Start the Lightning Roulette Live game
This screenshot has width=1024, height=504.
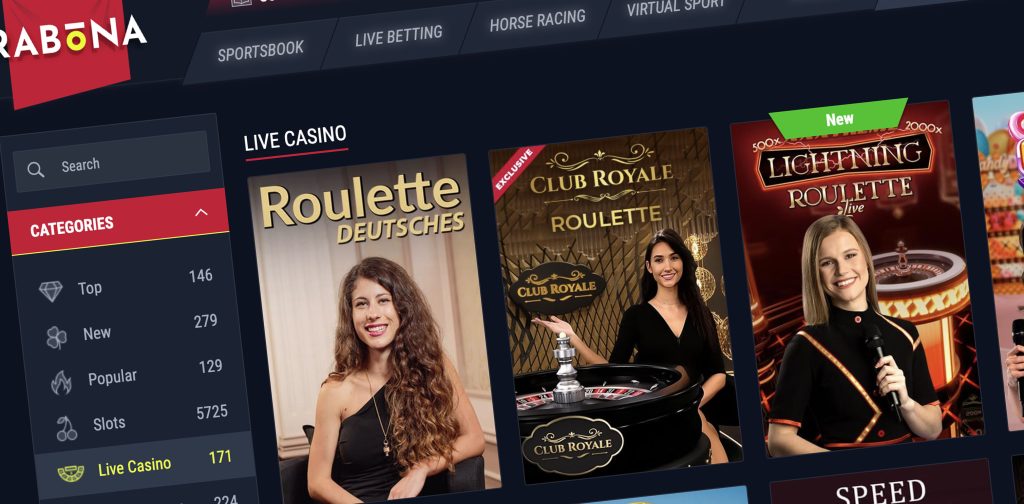pos(856,279)
